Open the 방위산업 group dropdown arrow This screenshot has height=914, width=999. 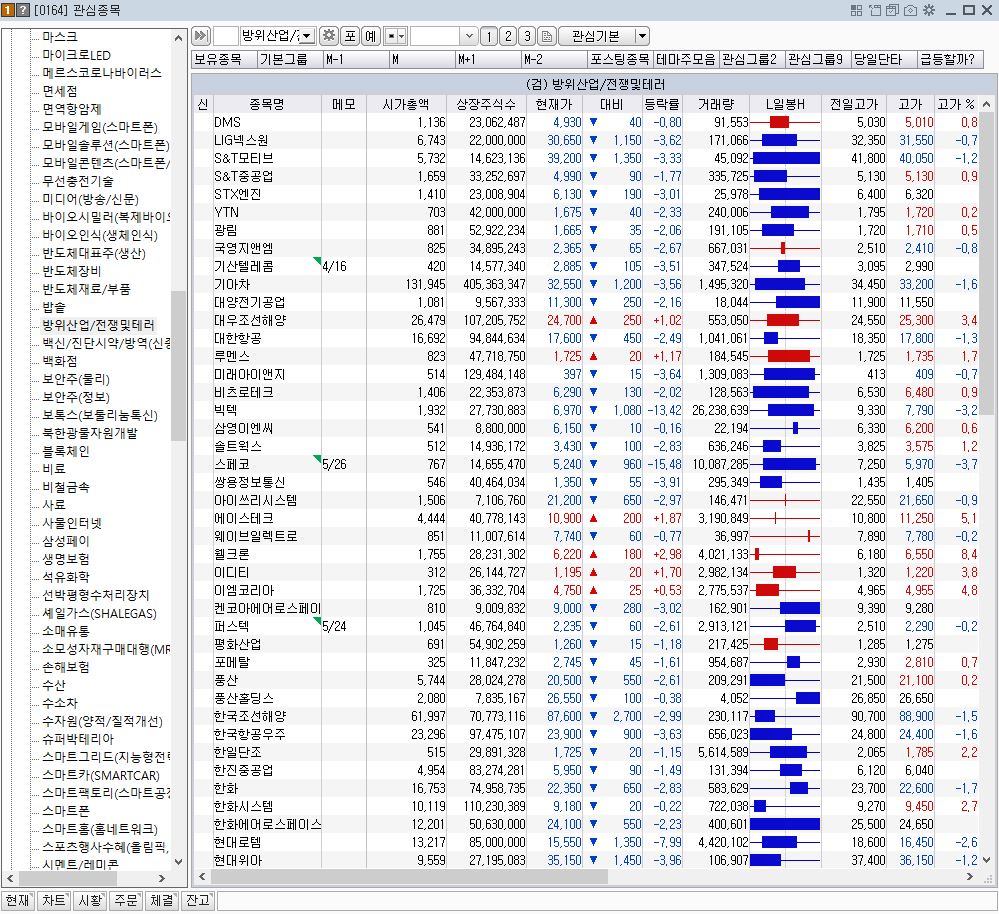[306, 36]
